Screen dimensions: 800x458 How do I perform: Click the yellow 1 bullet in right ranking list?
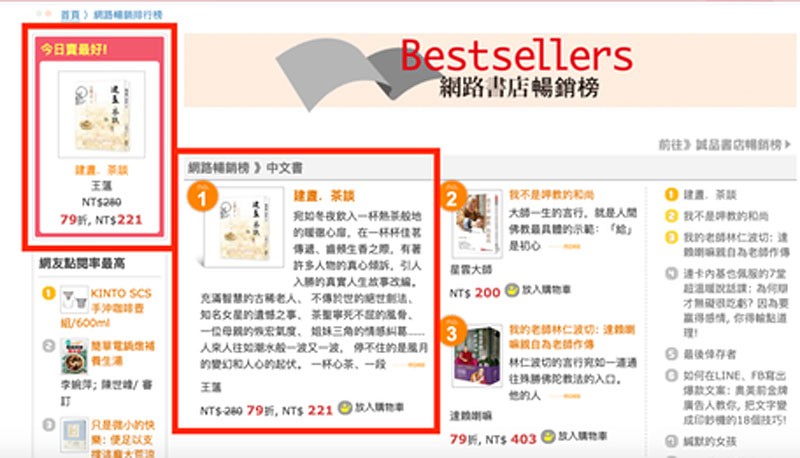pyautogui.click(x=671, y=194)
